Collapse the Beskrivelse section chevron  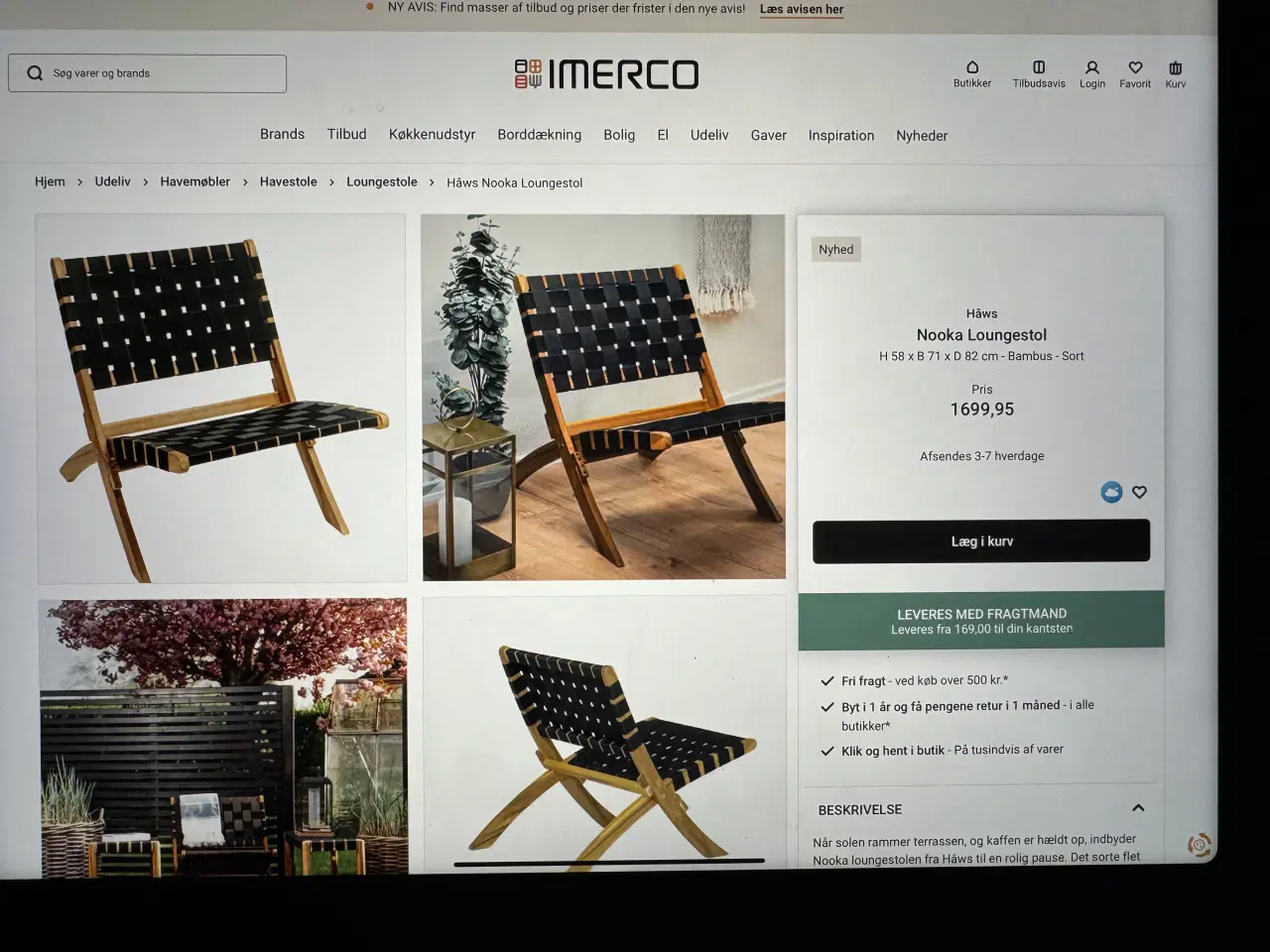tap(1138, 808)
